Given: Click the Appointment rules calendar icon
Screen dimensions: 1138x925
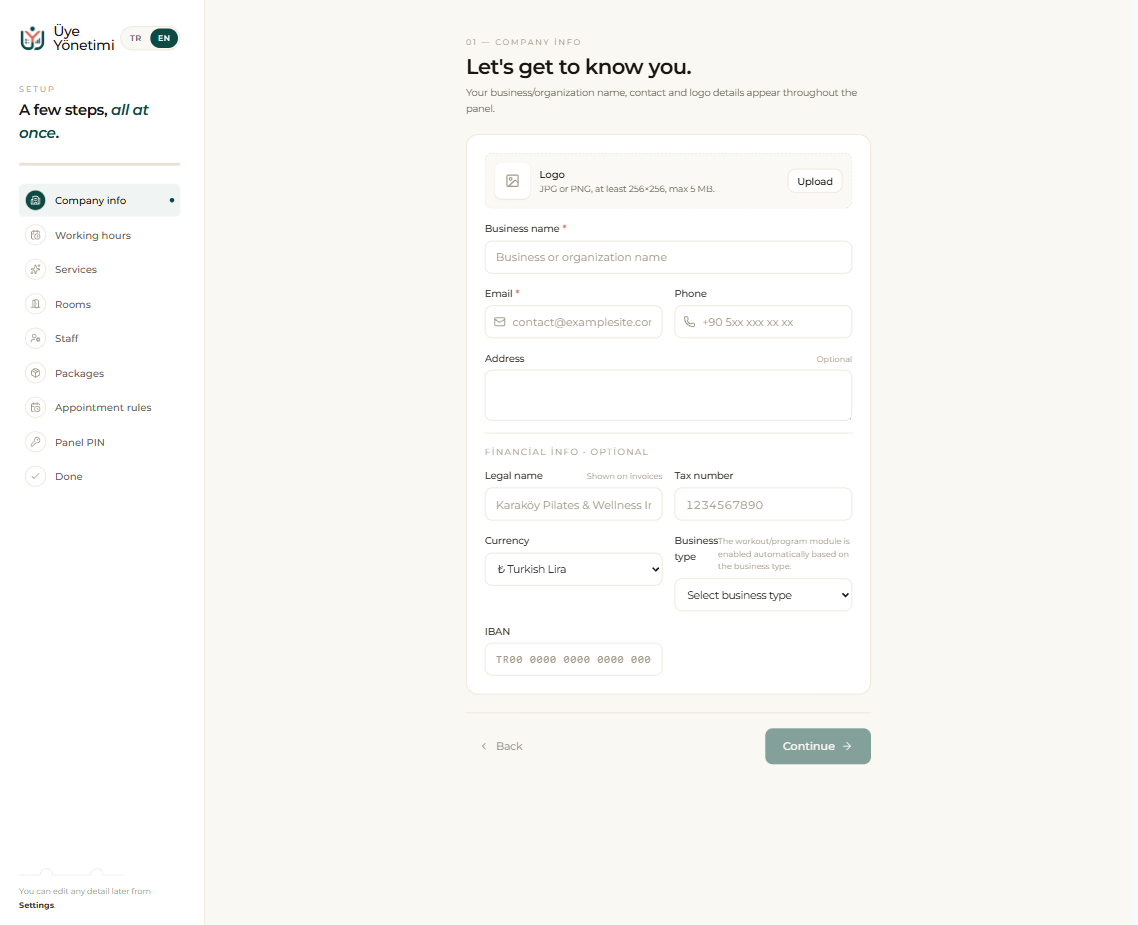Looking at the screenshot, I should pyautogui.click(x=36, y=407).
